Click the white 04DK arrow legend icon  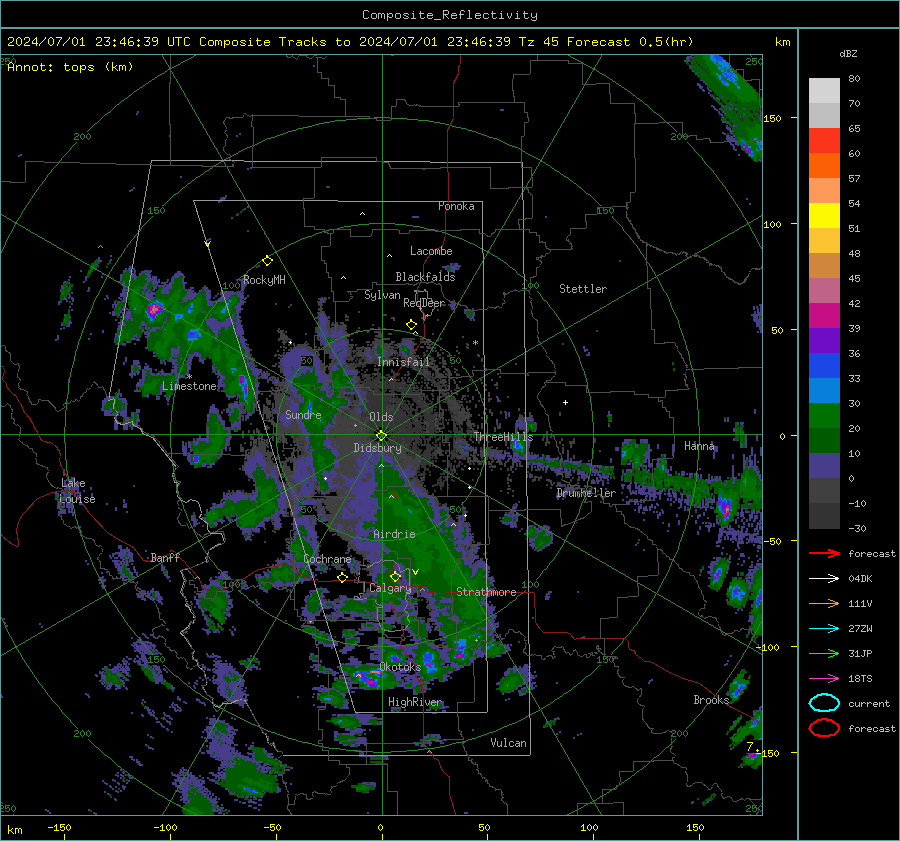coord(824,579)
